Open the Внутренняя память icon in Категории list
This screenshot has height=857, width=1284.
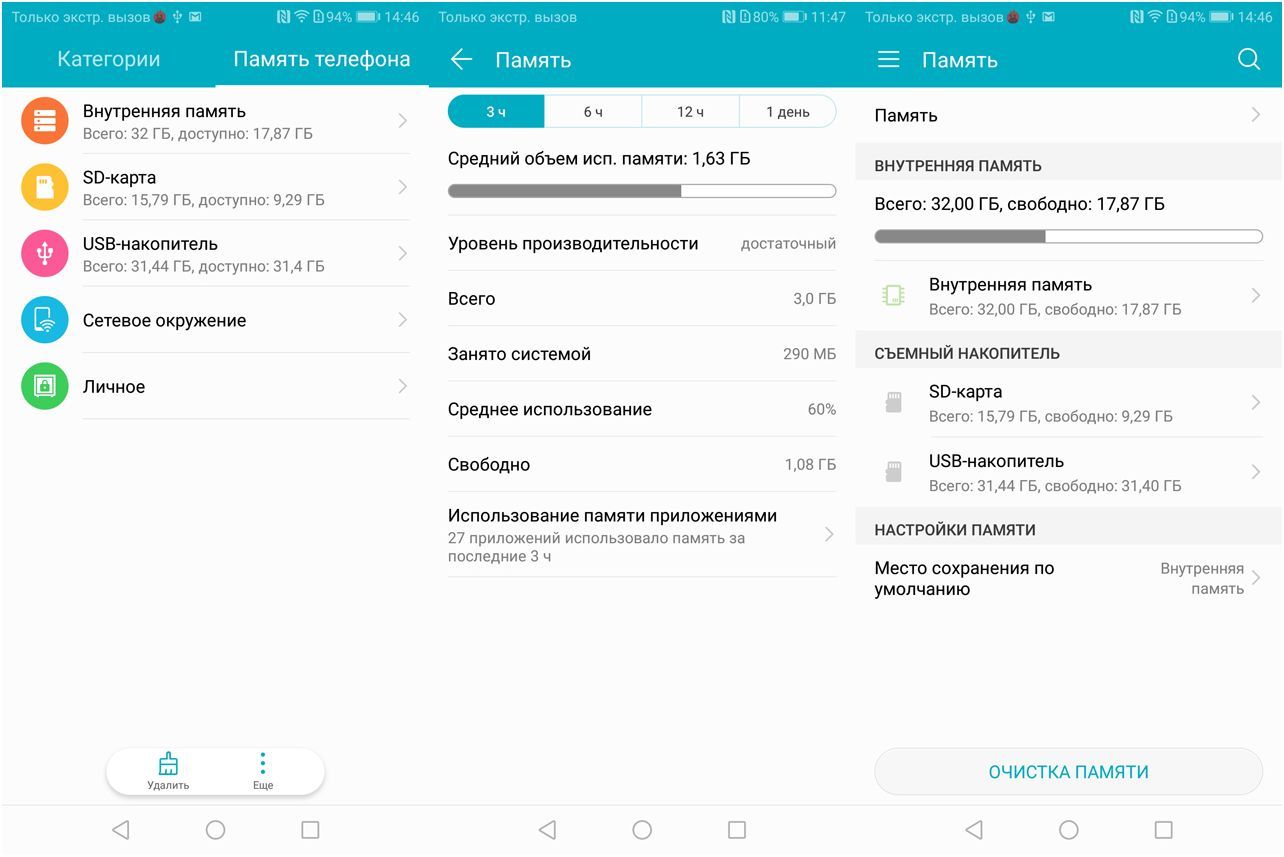[44, 120]
